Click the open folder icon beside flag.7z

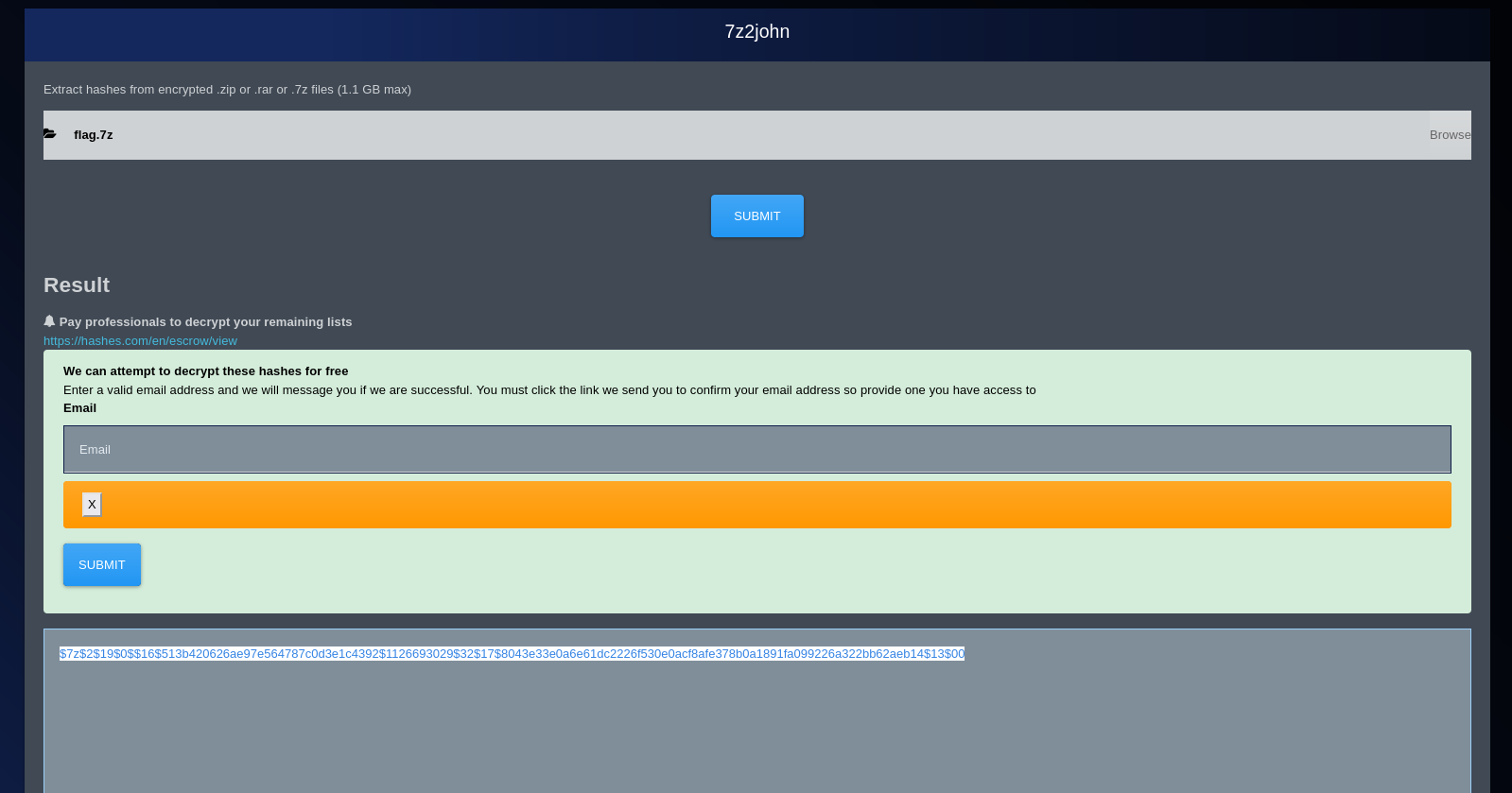[x=50, y=134]
